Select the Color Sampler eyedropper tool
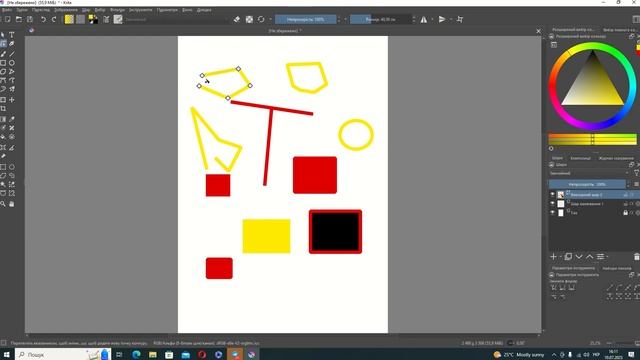The height and width of the screenshot is (360, 640). 12,119
